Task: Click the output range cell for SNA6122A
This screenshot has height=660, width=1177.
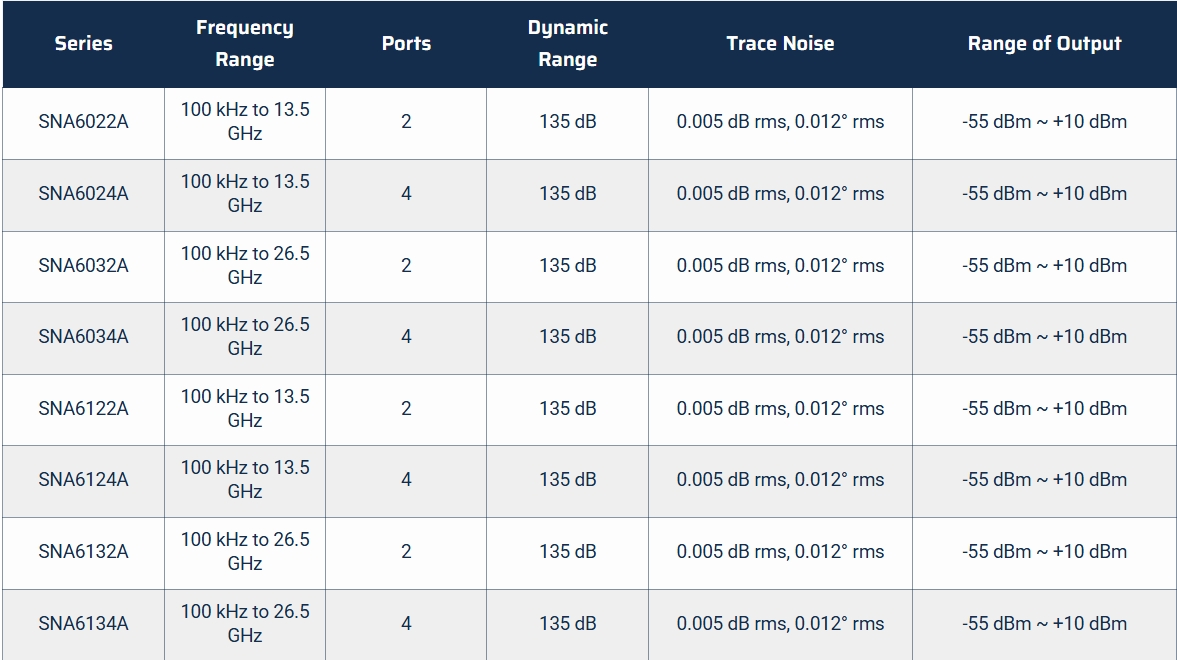Action: pos(1044,408)
